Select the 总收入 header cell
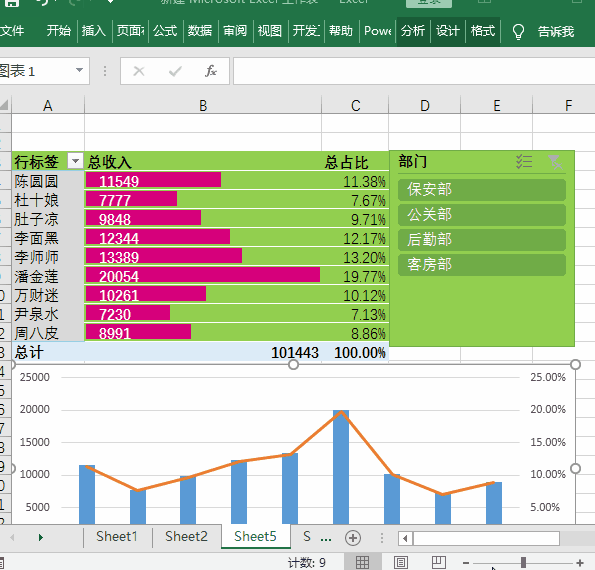Screen dimensions: 595x570 [x=203, y=162]
